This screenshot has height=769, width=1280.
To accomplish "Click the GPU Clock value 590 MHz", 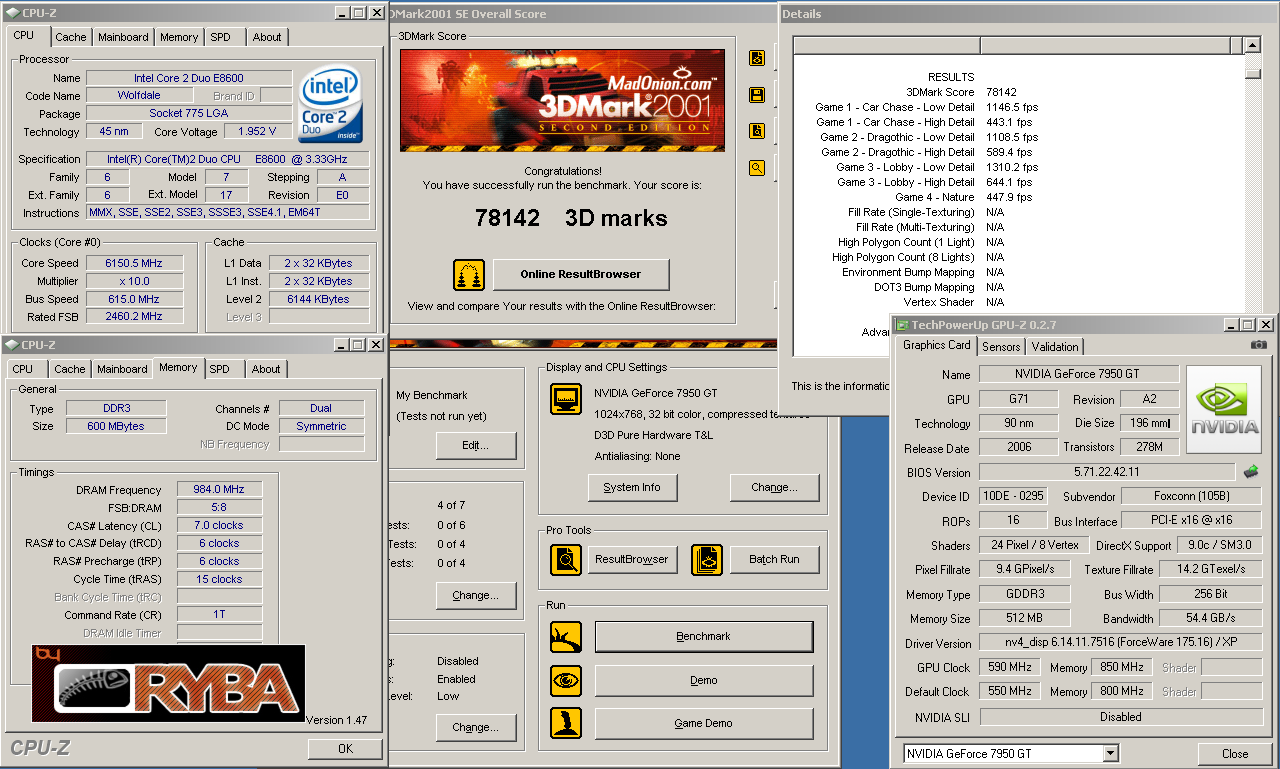I will [1009, 667].
